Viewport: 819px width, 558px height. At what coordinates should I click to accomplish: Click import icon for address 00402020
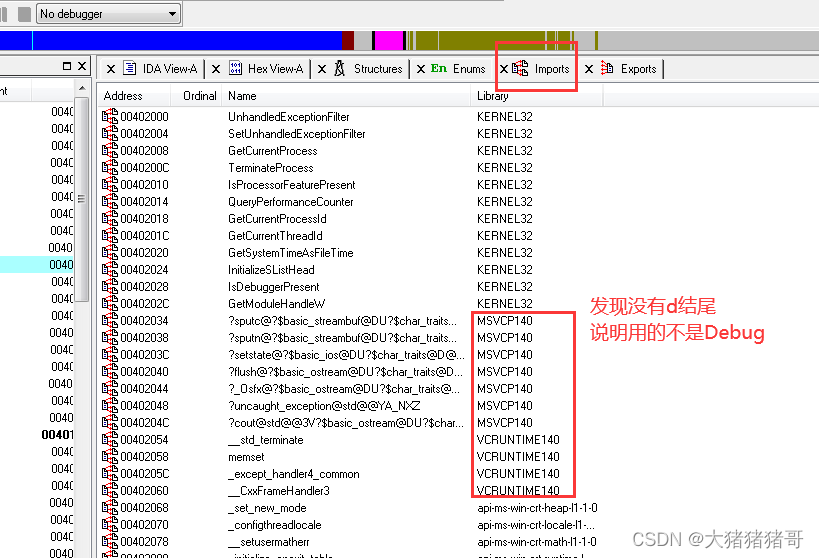click(x=110, y=252)
